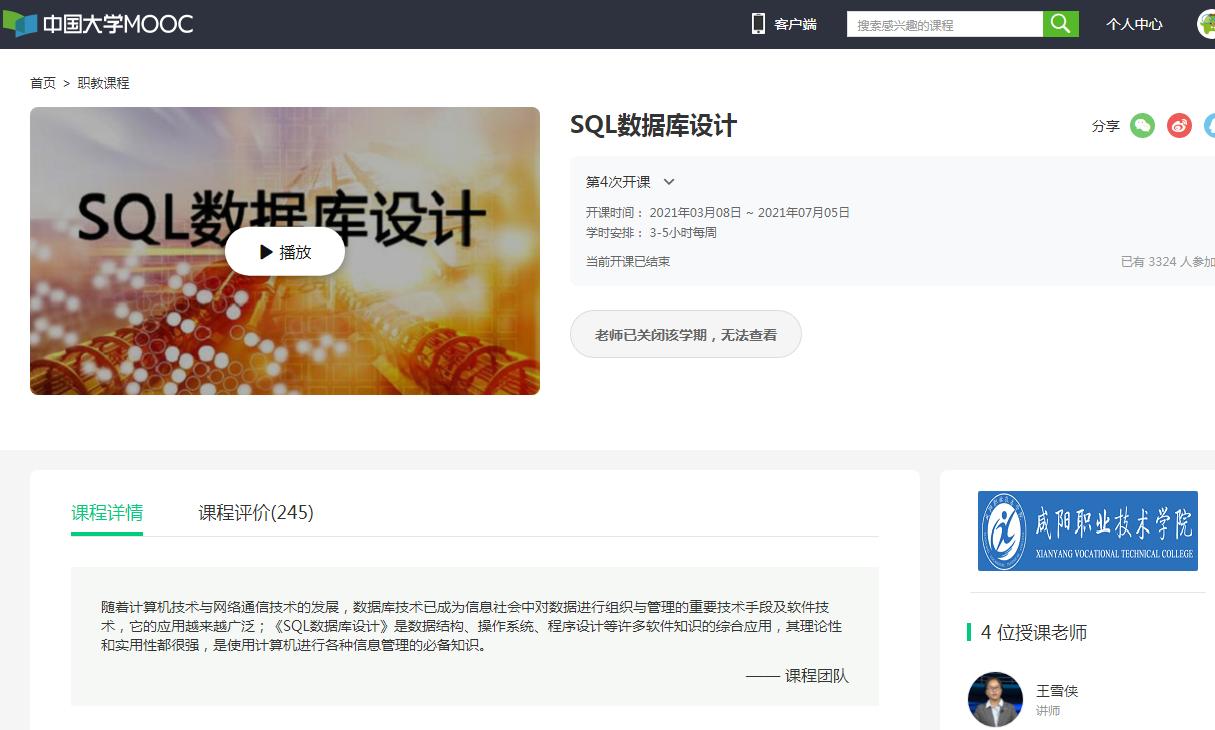Image resolution: width=1215 pixels, height=730 pixels.
Task: Share the course via WeChat icon
Action: pos(1142,126)
